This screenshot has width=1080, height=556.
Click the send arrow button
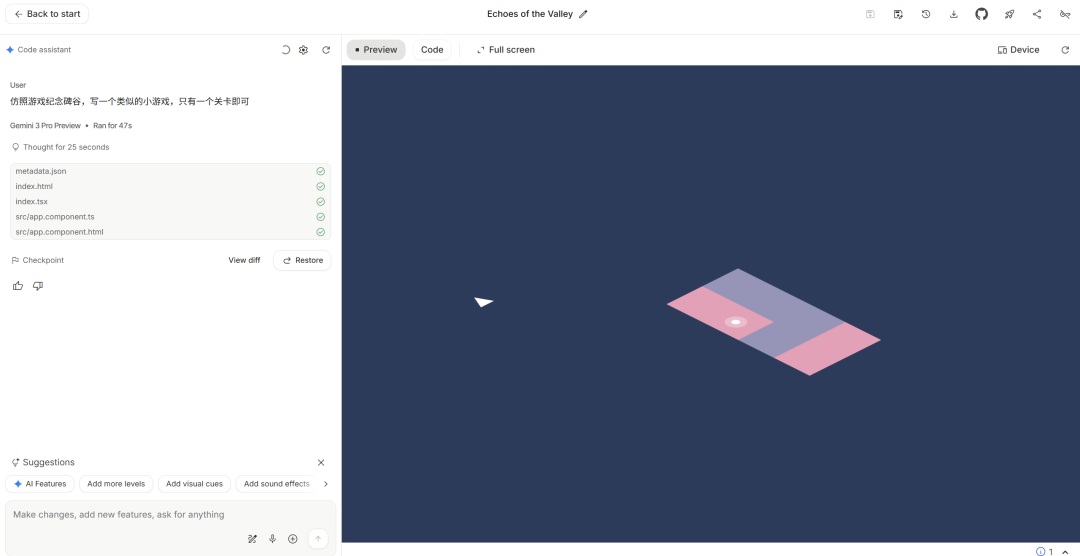[x=318, y=539]
